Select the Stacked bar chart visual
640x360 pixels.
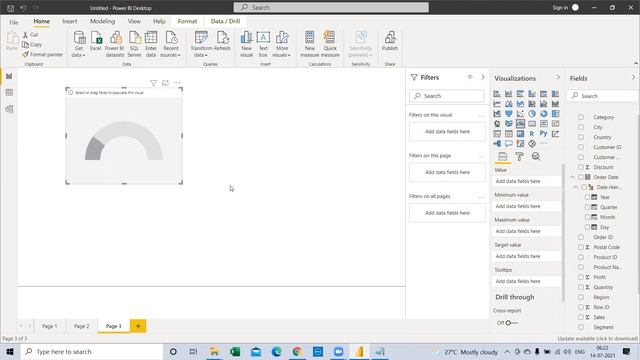(x=497, y=94)
